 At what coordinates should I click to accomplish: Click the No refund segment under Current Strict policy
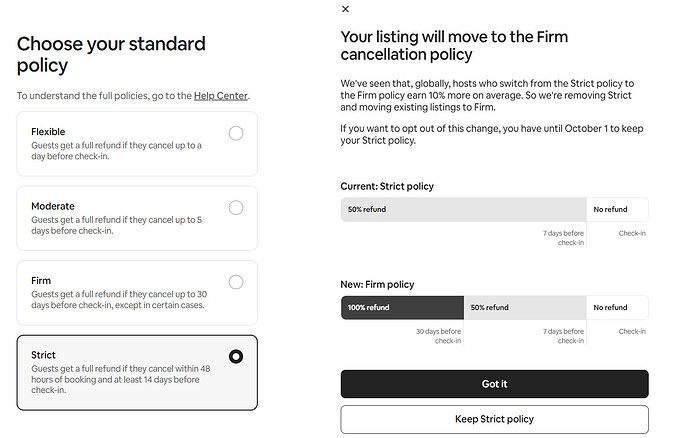coord(617,209)
